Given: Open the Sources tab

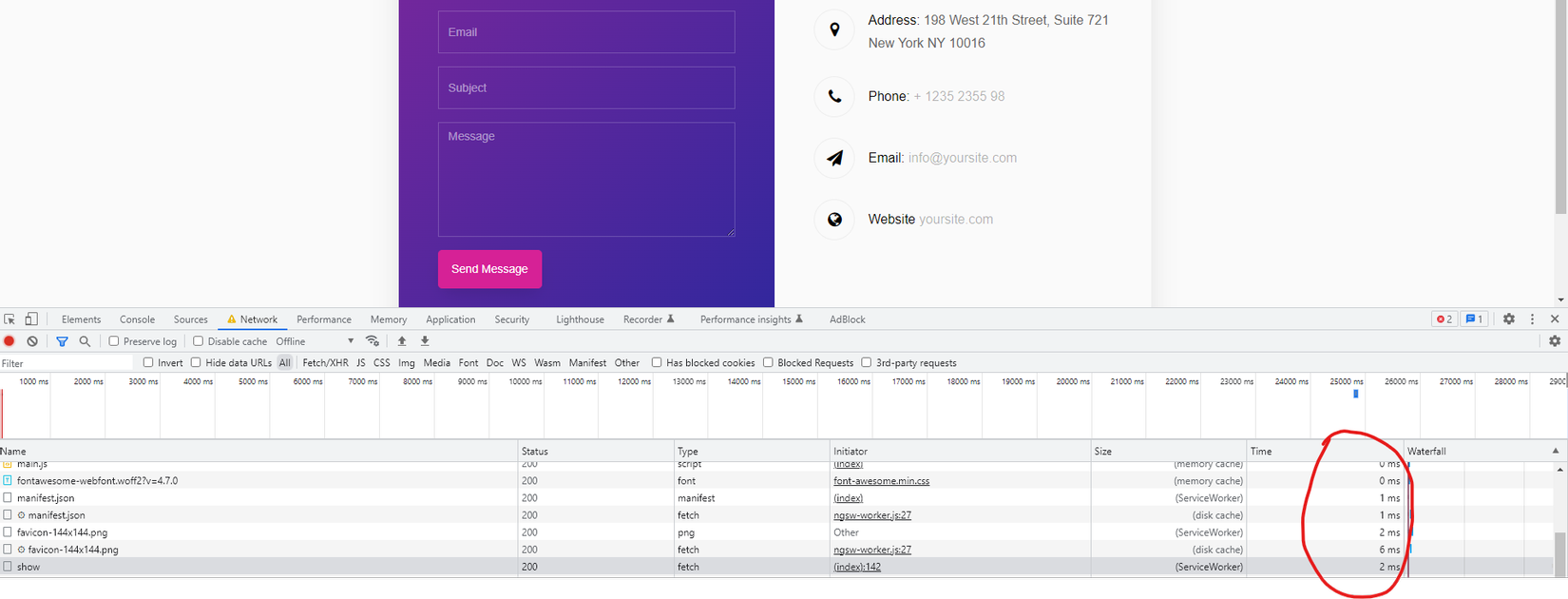Looking at the screenshot, I should (x=190, y=319).
